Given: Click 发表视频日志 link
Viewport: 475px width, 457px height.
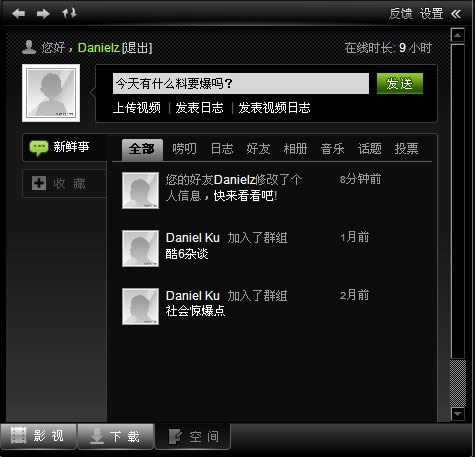Looking at the screenshot, I should pyautogui.click(x=274, y=108).
